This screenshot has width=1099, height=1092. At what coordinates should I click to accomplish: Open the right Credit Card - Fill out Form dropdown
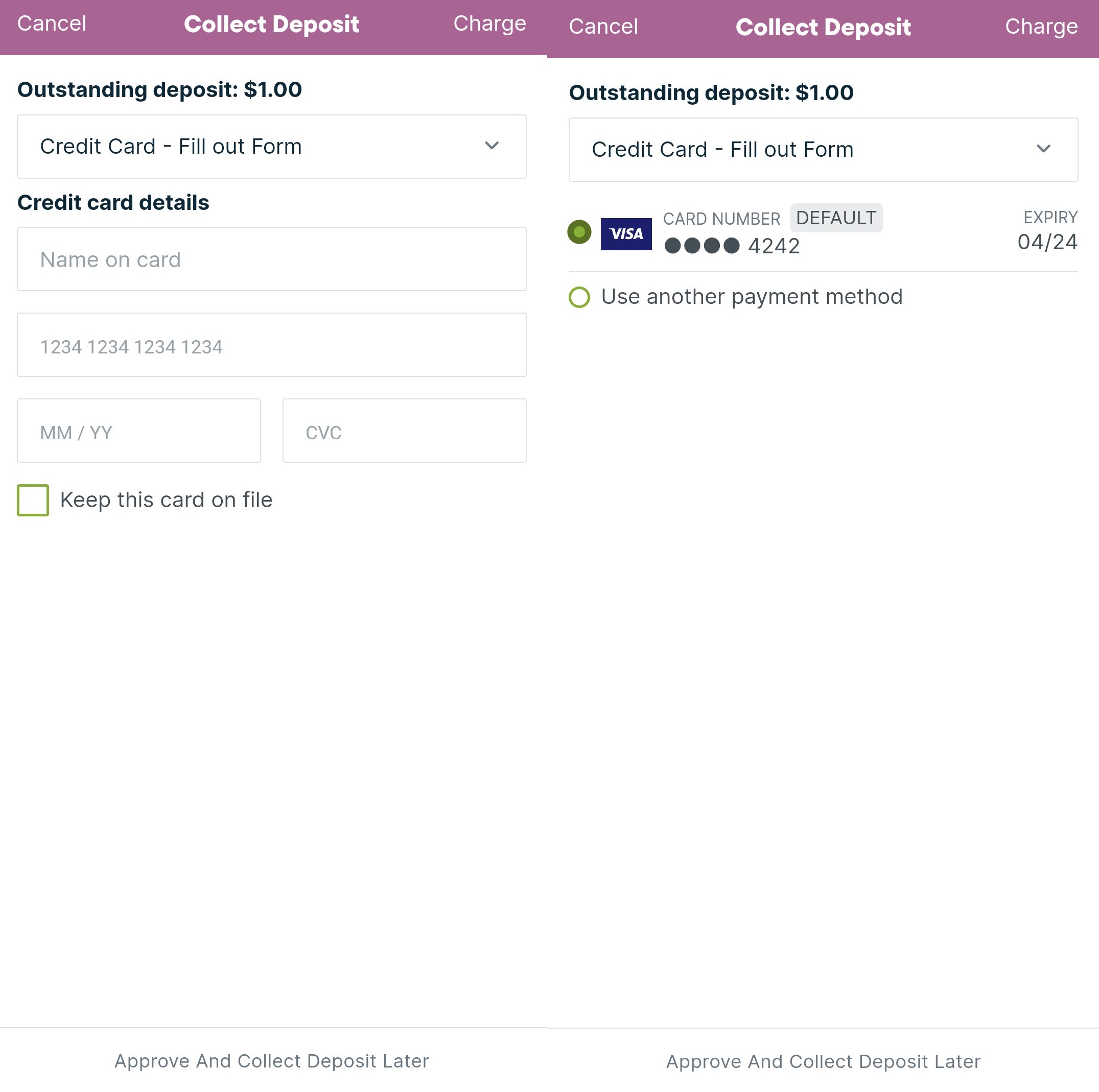point(823,150)
